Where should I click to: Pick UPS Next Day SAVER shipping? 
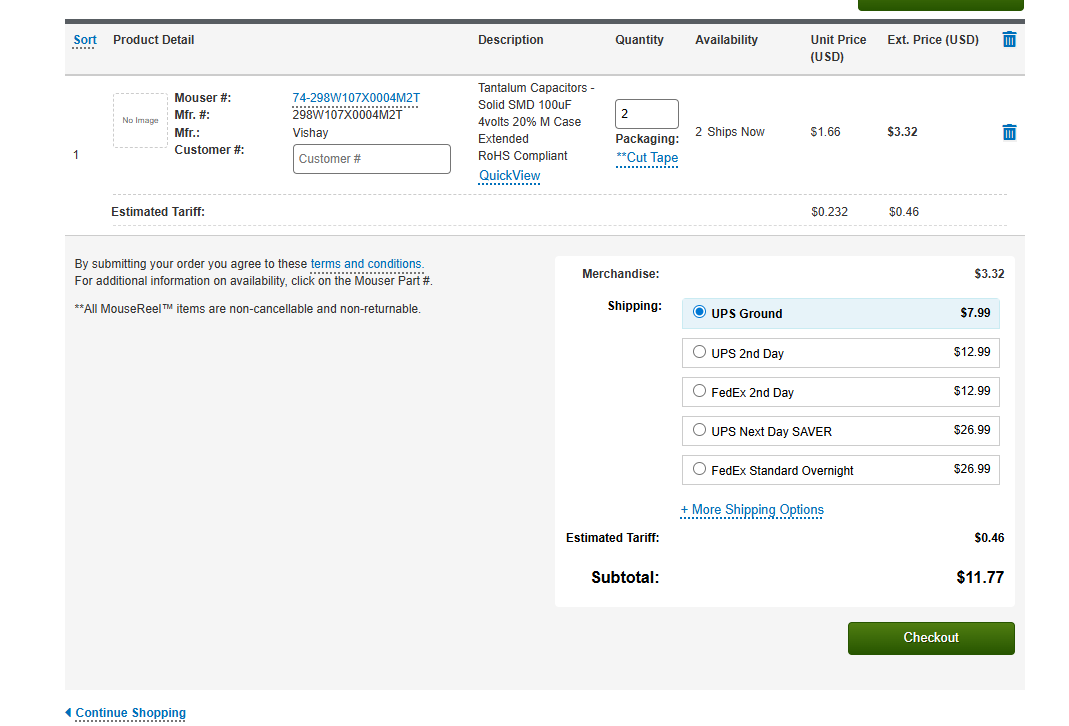click(x=700, y=430)
